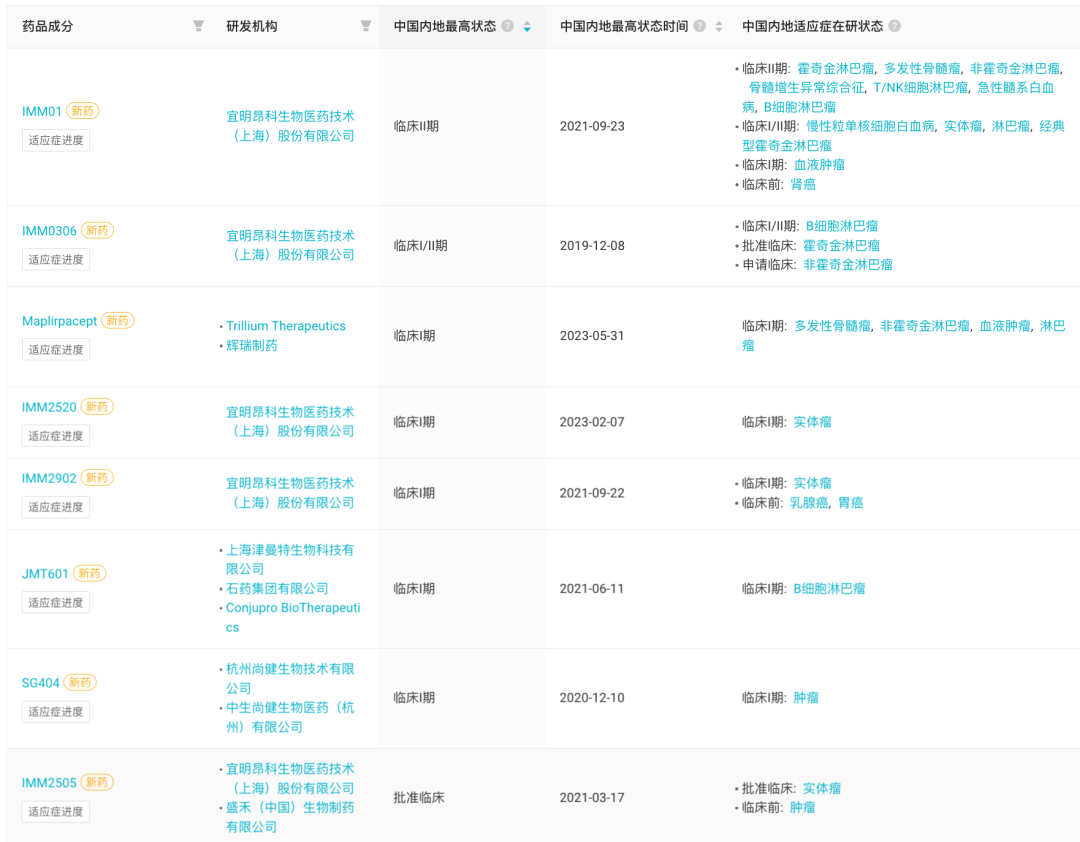
Task: Click B细胞淋巴瘤 indication in IMM0306 row
Action: (x=842, y=226)
